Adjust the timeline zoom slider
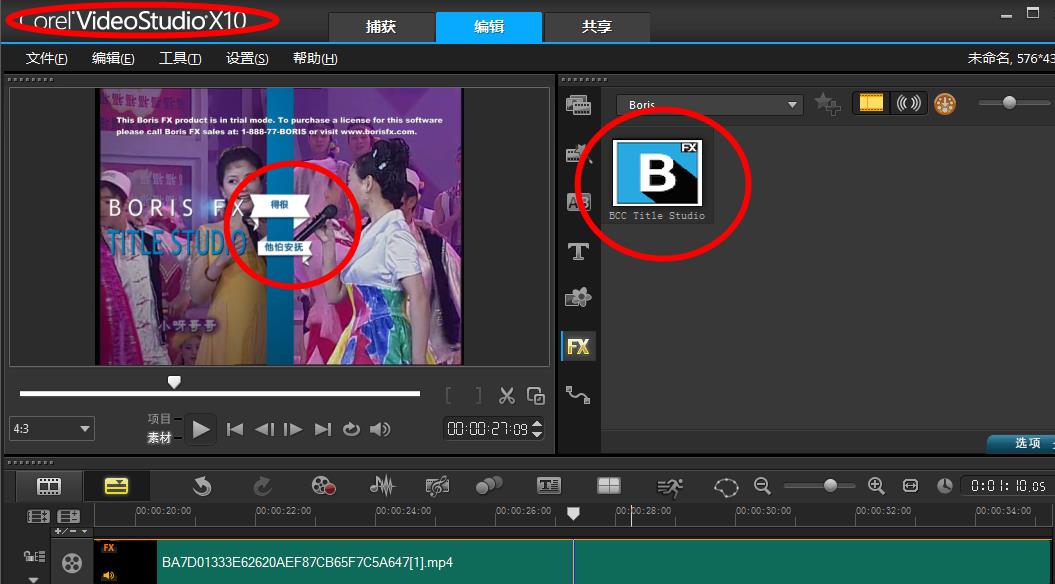Screen dimensions: 1055x584 830,485
